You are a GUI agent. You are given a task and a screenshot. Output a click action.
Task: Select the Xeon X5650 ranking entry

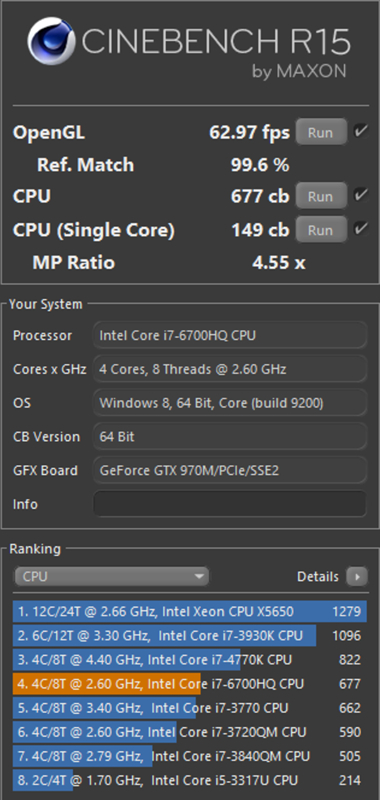point(190,611)
